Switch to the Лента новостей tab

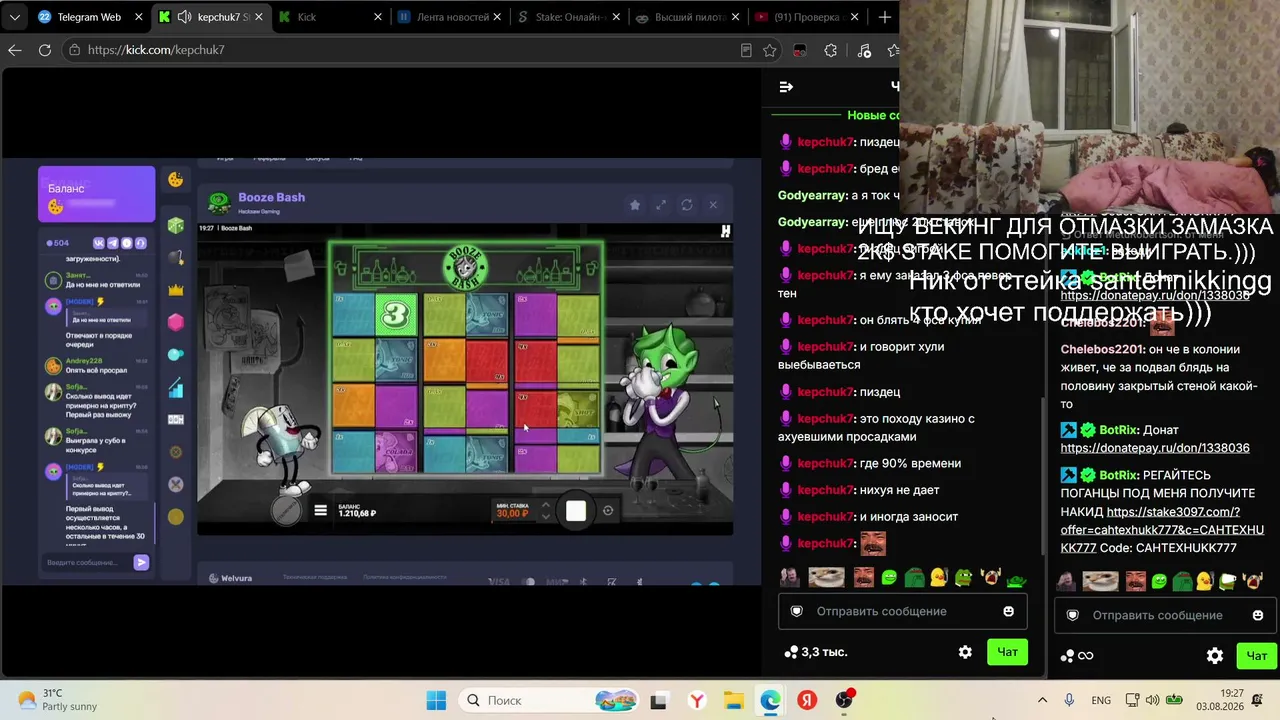[x=450, y=17]
